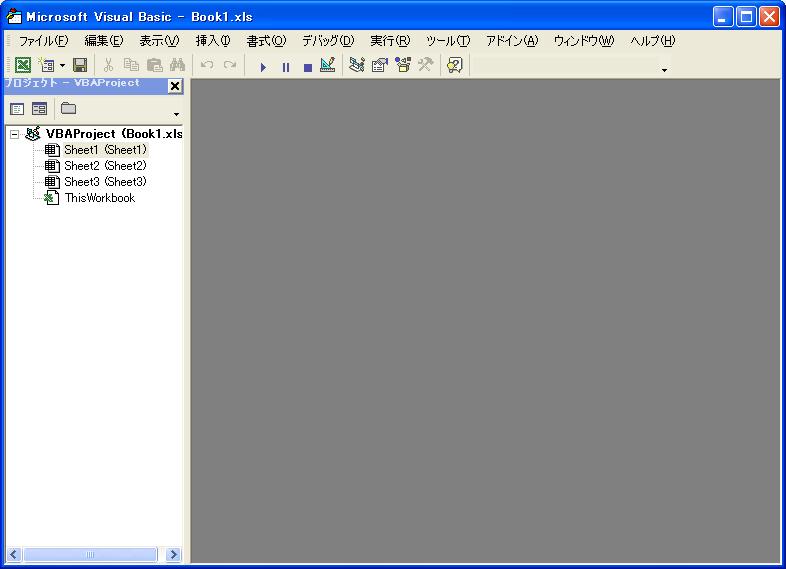Click View Code icon in project pane
The image size is (786, 569).
(17, 109)
